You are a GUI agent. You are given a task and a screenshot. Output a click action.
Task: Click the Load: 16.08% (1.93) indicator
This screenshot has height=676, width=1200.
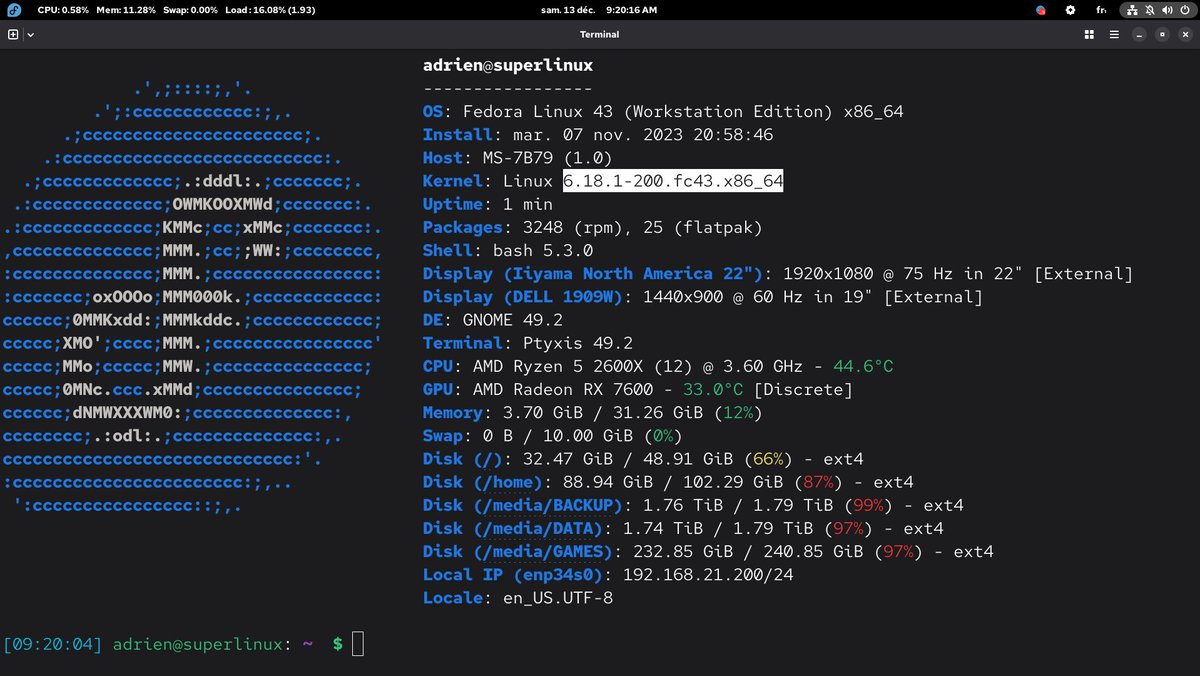(270, 9)
